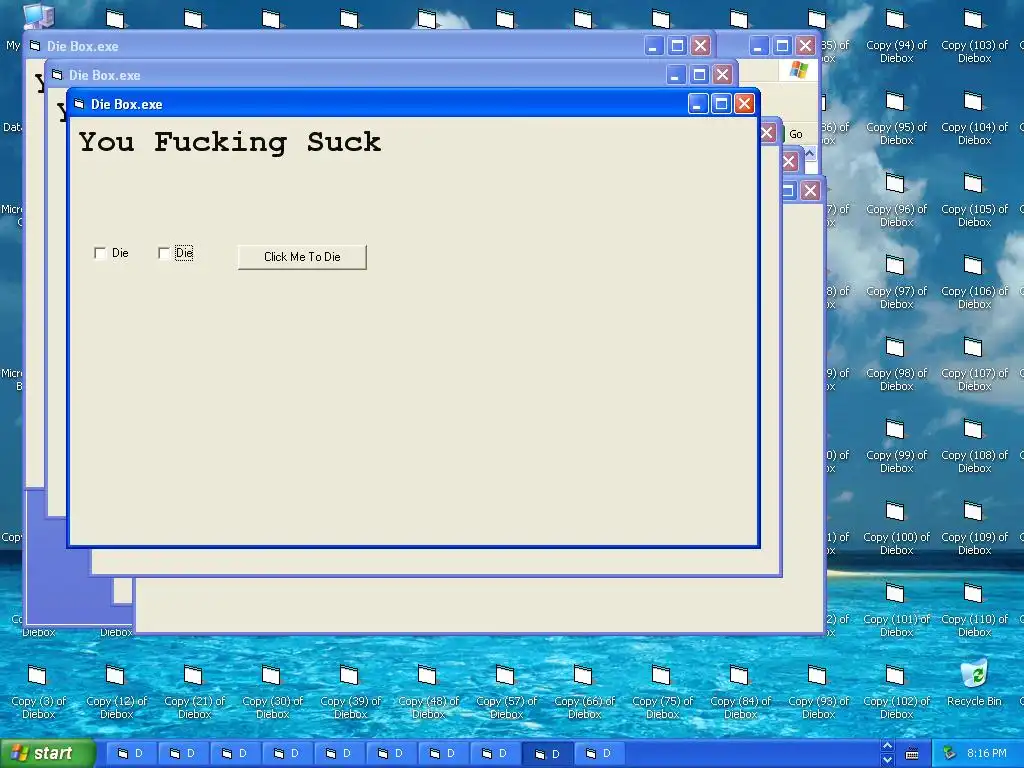Click the Go button in the background browser
1024x768 pixels.
[x=795, y=134]
